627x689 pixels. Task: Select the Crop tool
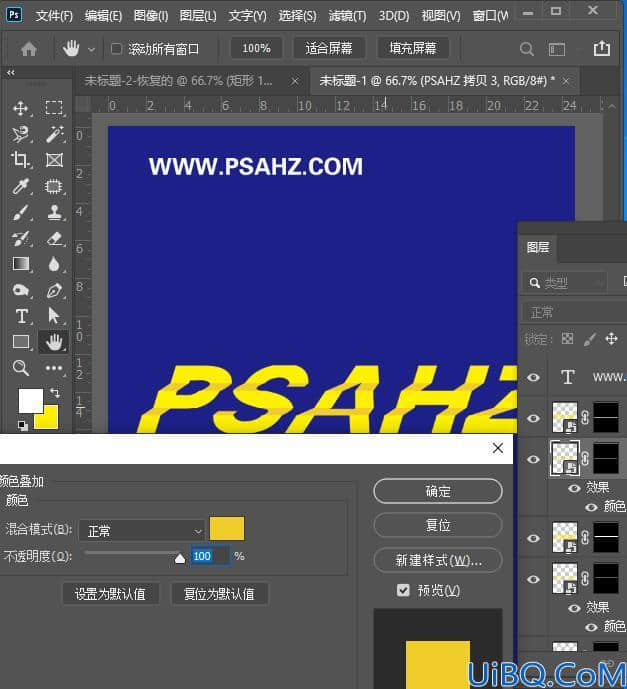pyautogui.click(x=20, y=160)
